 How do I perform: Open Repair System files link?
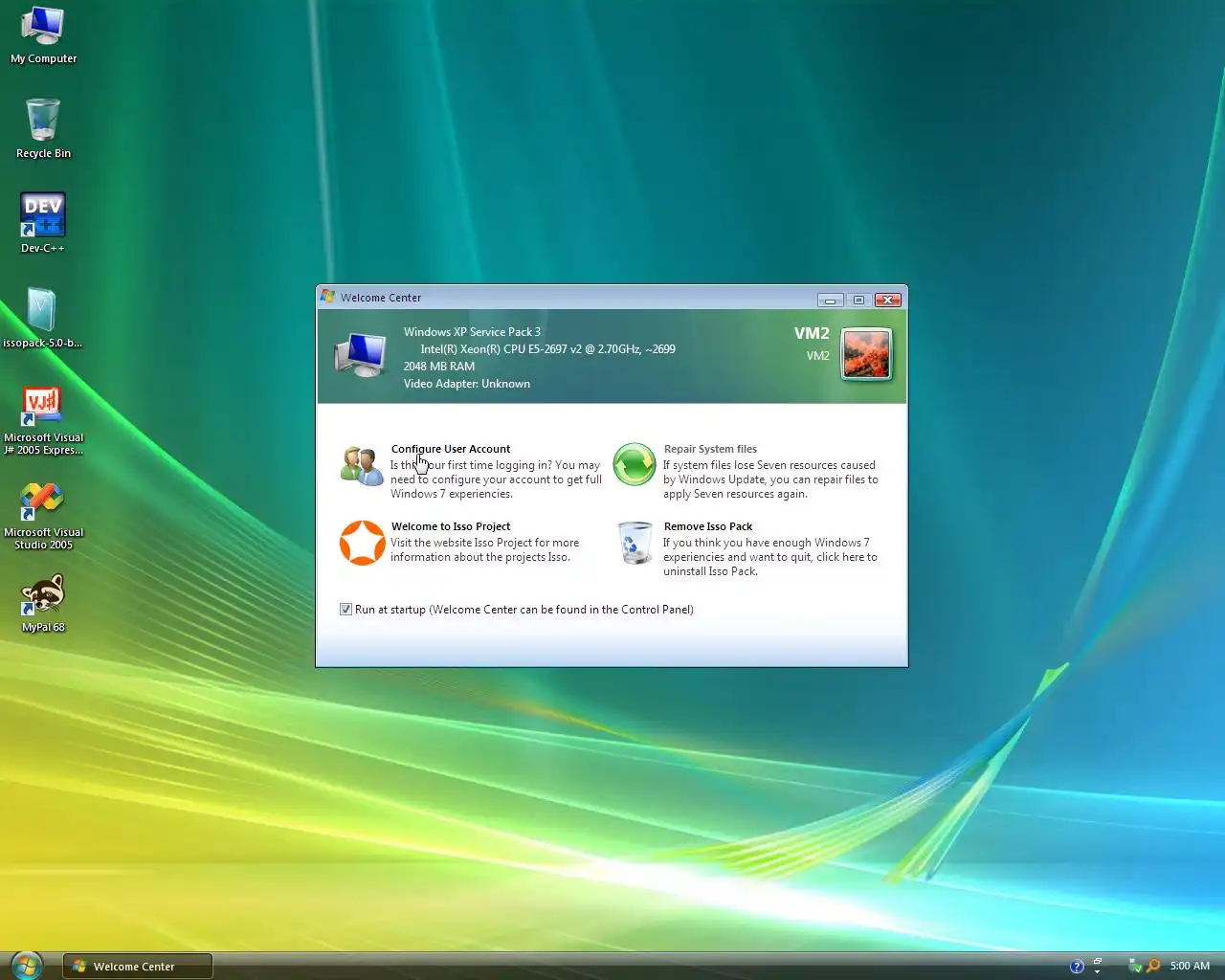(x=710, y=449)
